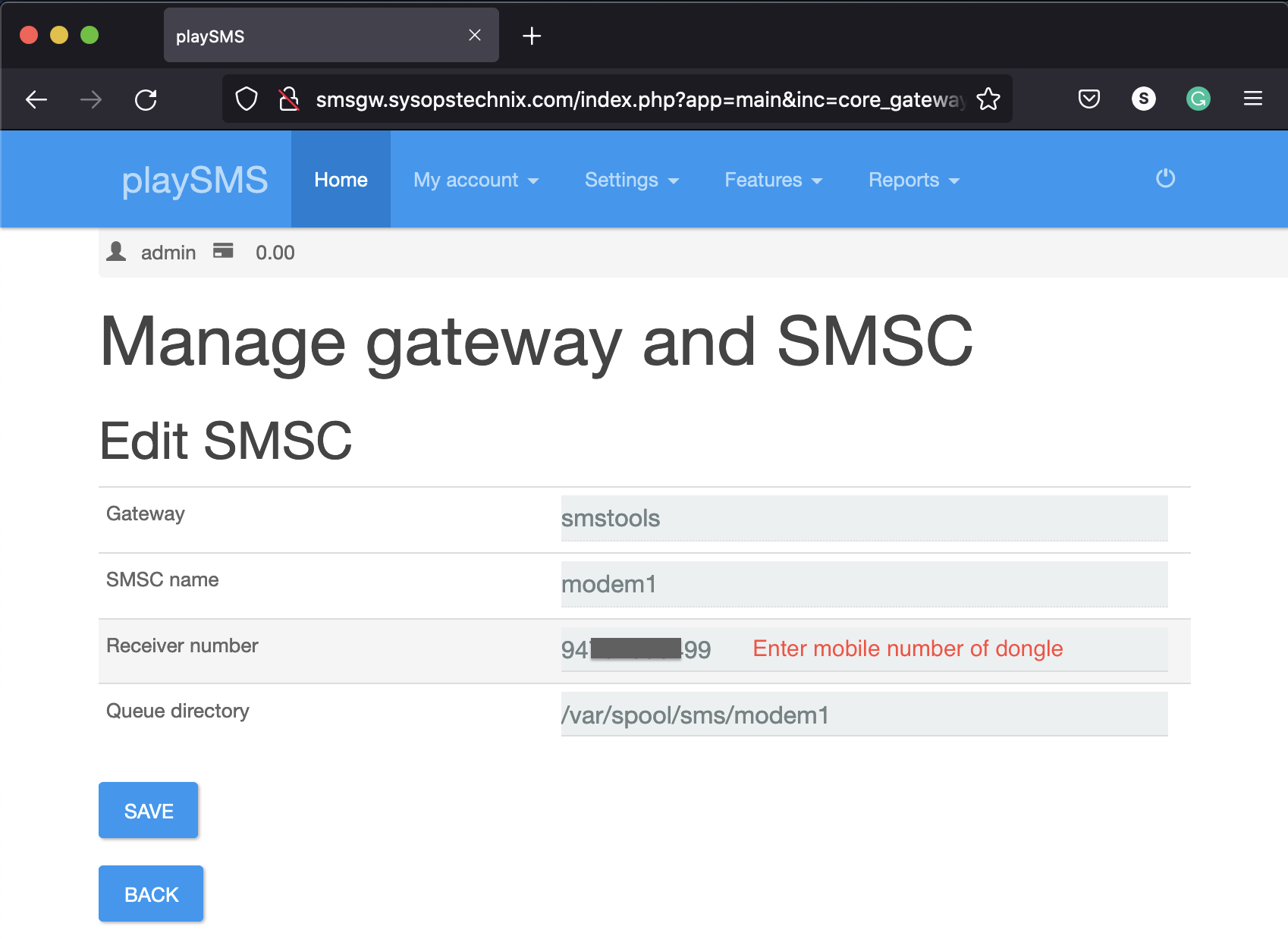This screenshot has width=1288, height=939.
Task: Click the SMSC name label
Action: coord(162,579)
